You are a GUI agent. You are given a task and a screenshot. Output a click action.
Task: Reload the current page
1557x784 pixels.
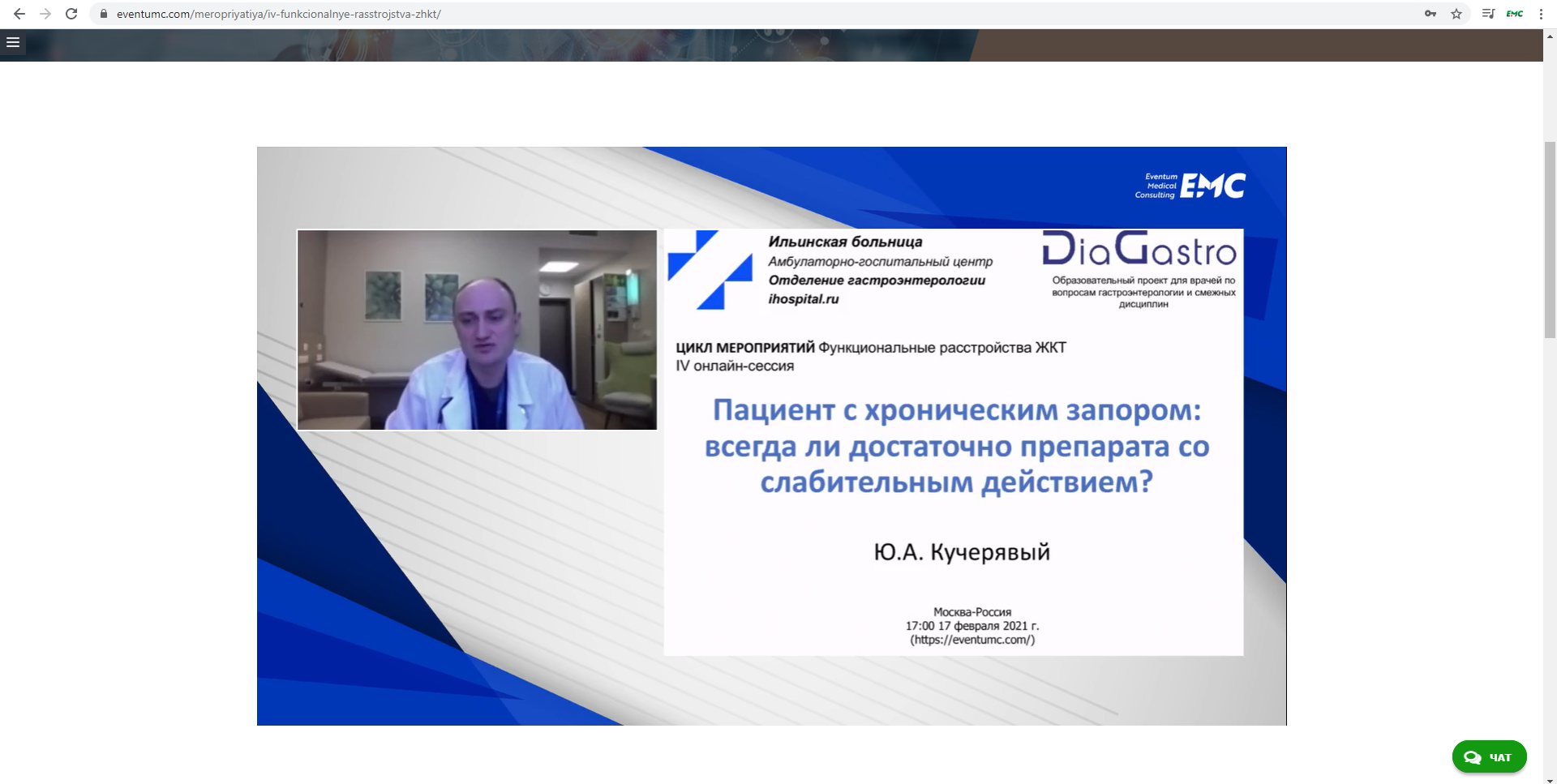(71, 14)
